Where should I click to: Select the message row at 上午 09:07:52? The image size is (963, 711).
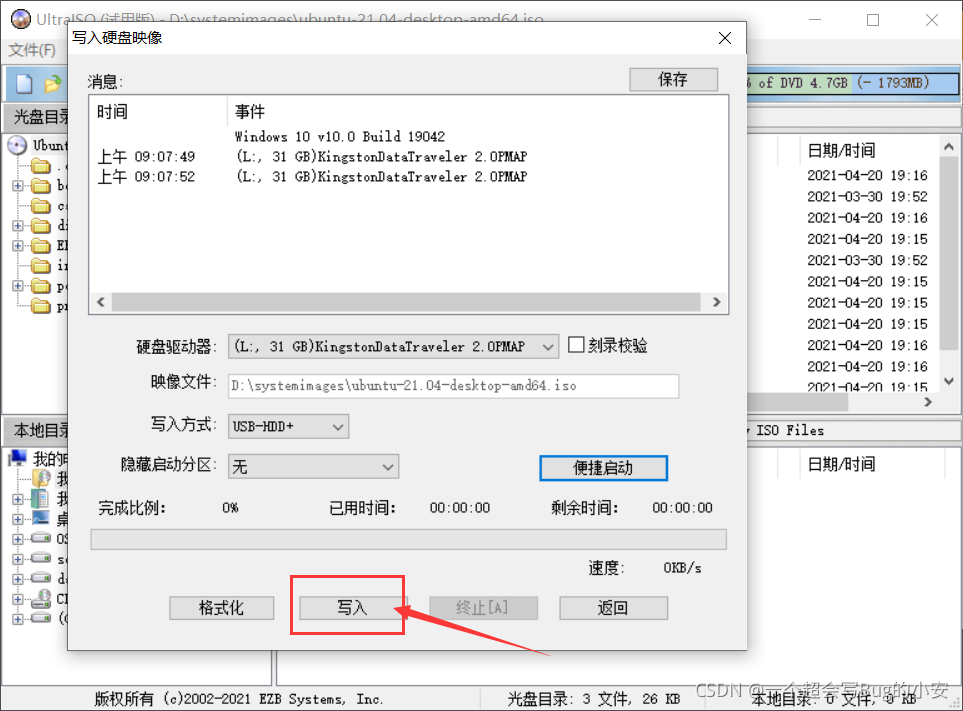tap(312, 177)
